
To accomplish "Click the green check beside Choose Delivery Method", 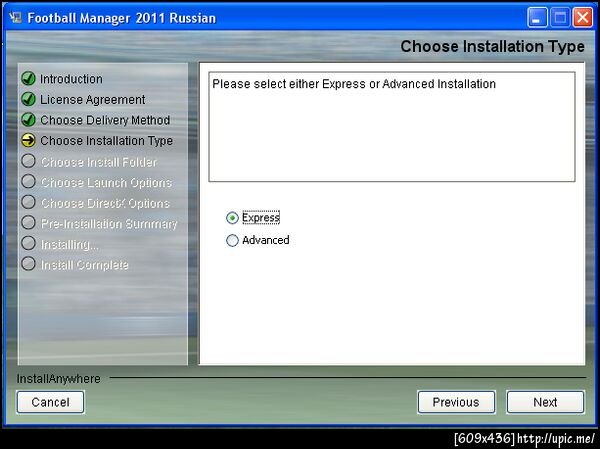I will 28,120.
